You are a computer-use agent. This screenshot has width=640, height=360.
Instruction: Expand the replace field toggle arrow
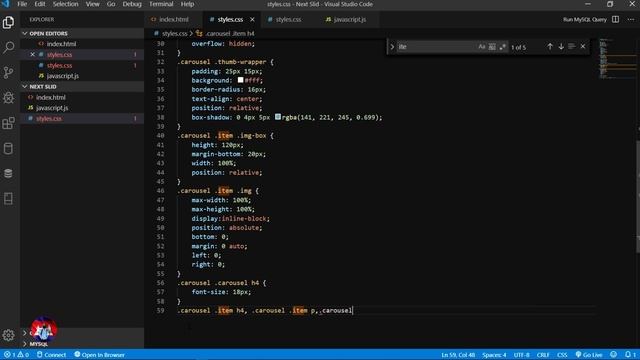click(x=392, y=47)
